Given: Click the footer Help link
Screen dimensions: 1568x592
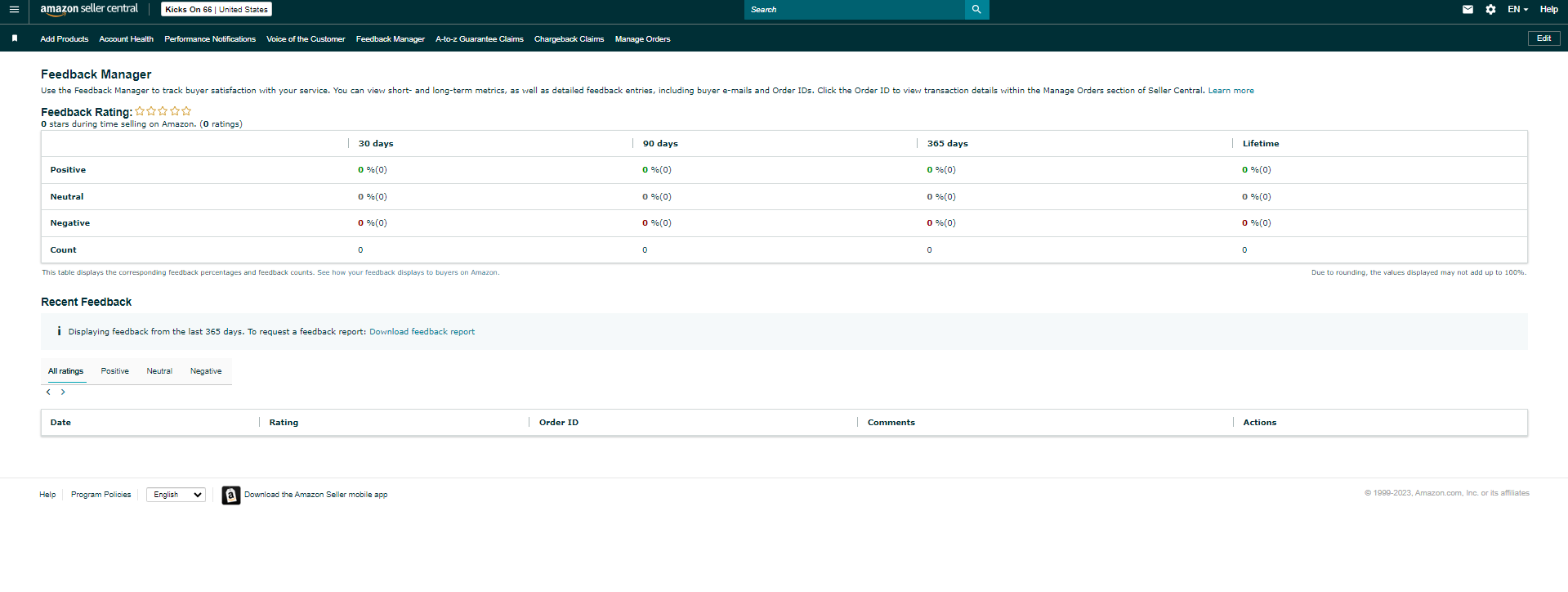Looking at the screenshot, I should pyautogui.click(x=47, y=495).
